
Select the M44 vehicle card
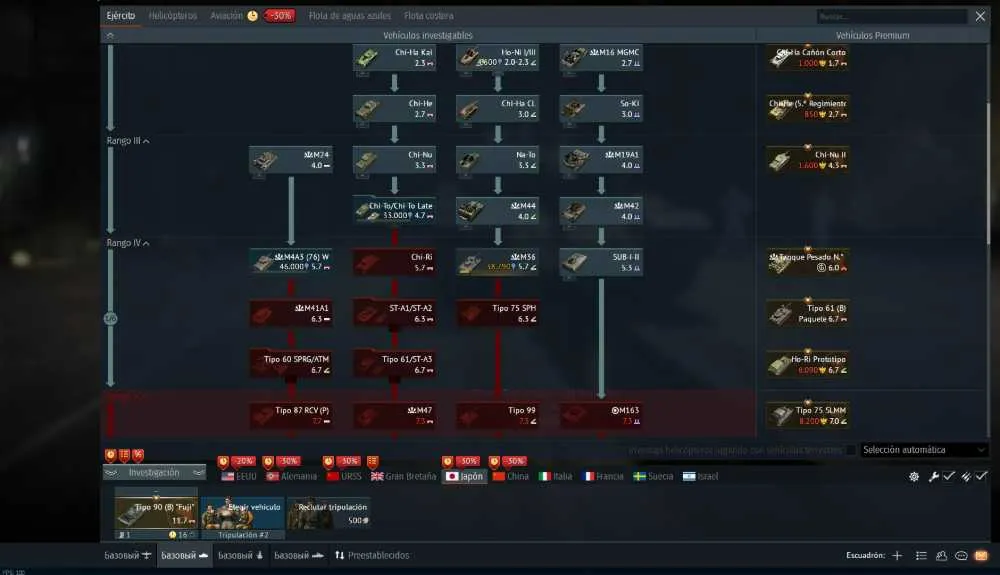click(497, 210)
